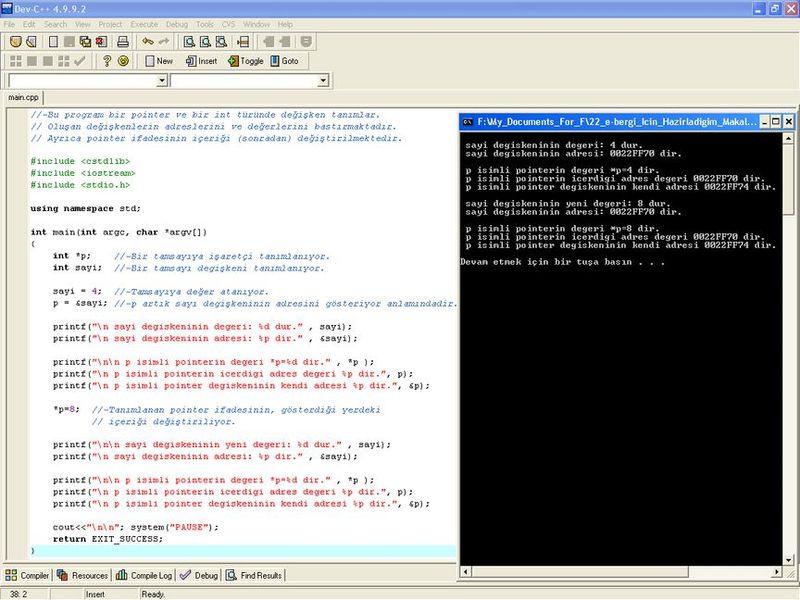Click the console window's vertical scrollbar
Image resolution: width=800 pixels, height=600 pixels.
[x=786, y=350]
